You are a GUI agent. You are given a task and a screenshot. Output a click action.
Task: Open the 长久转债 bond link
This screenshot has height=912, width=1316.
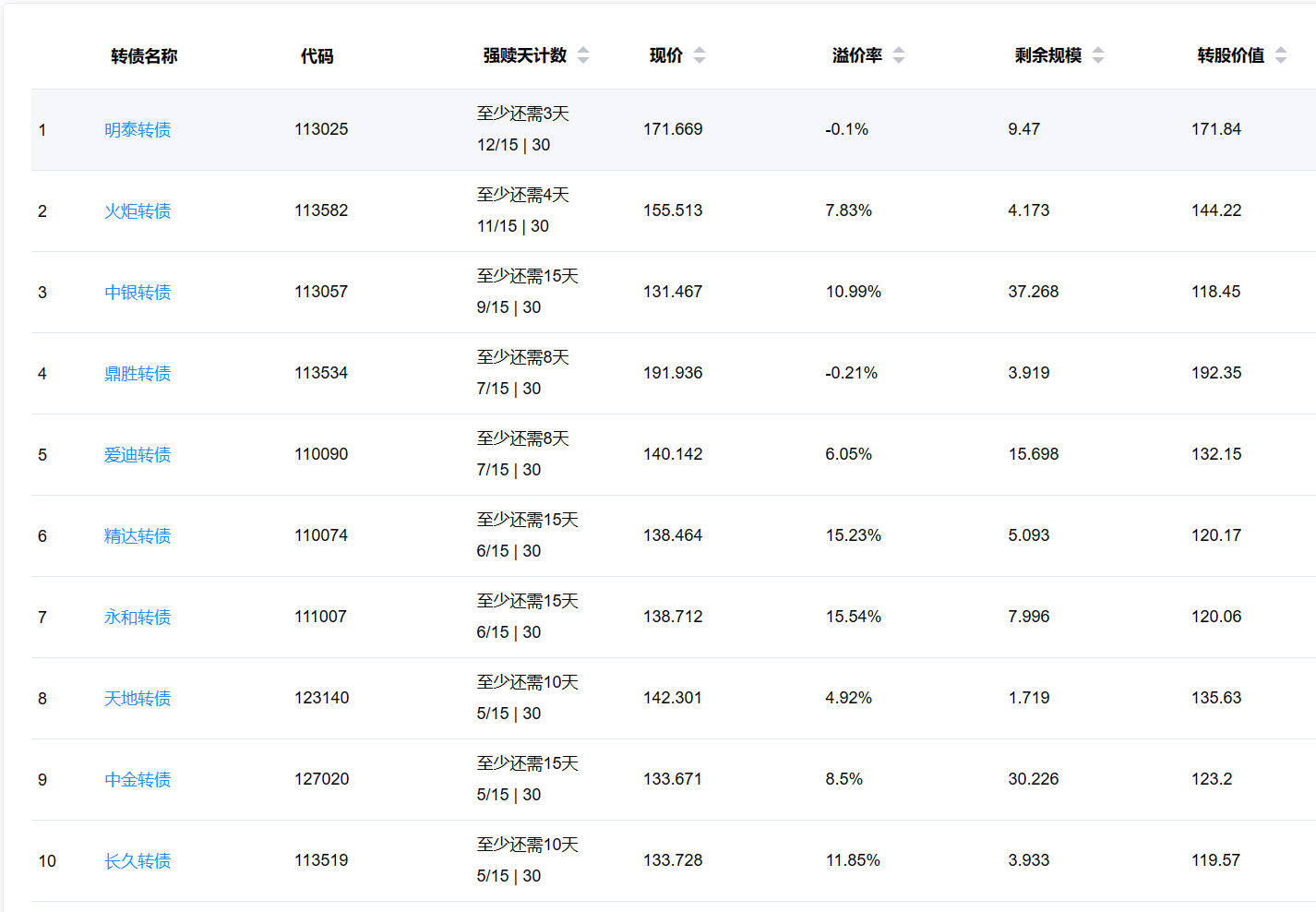[138, 861]
